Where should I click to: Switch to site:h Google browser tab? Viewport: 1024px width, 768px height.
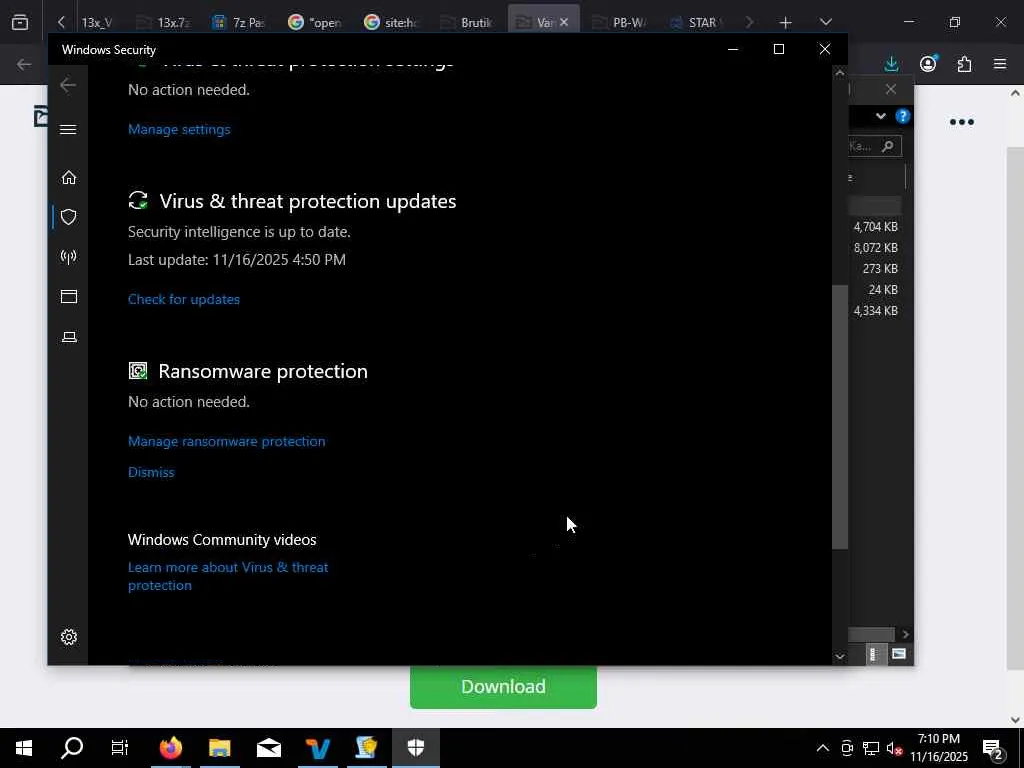coord(391,22)
